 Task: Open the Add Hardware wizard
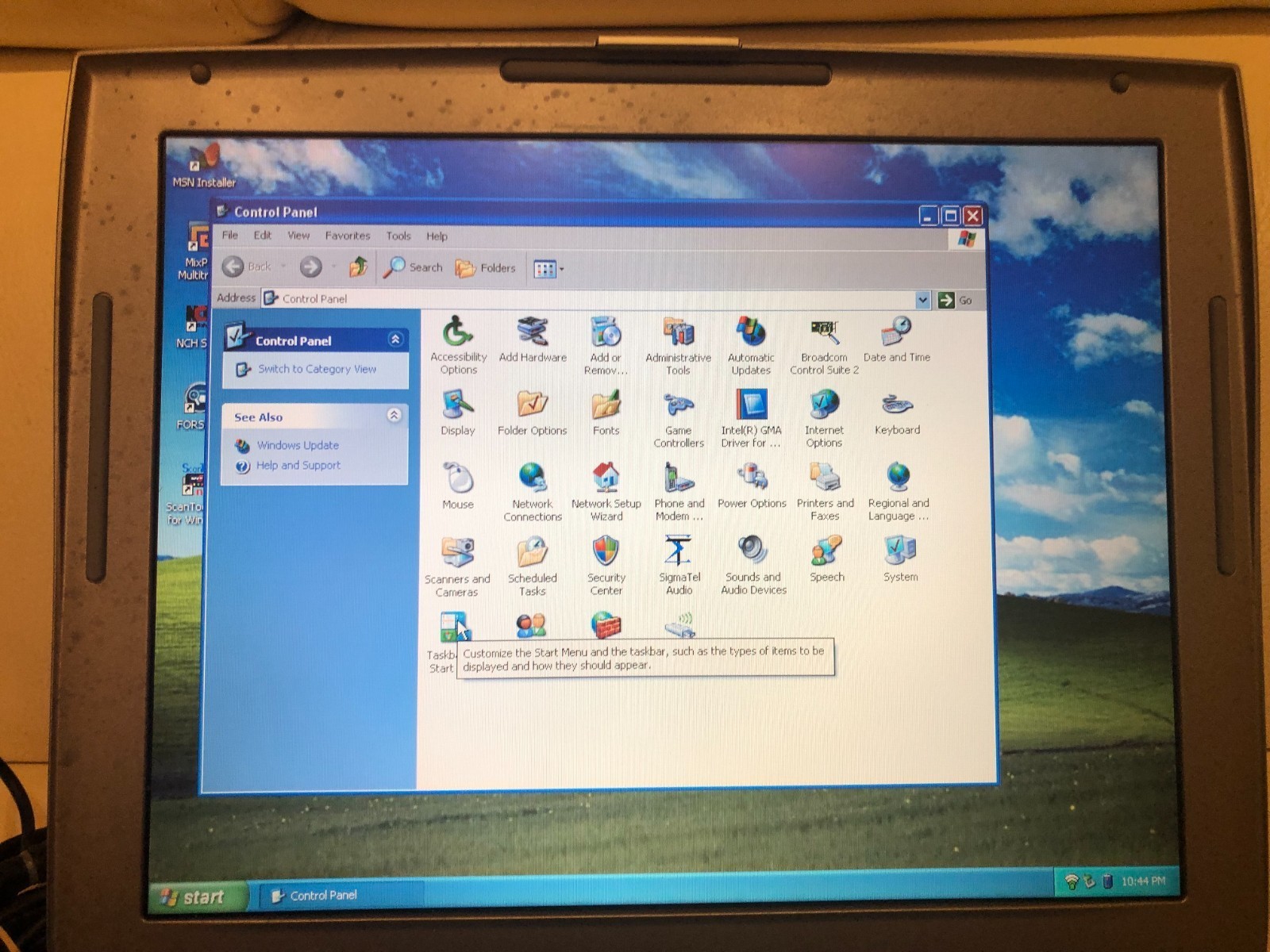pos(533,340)
